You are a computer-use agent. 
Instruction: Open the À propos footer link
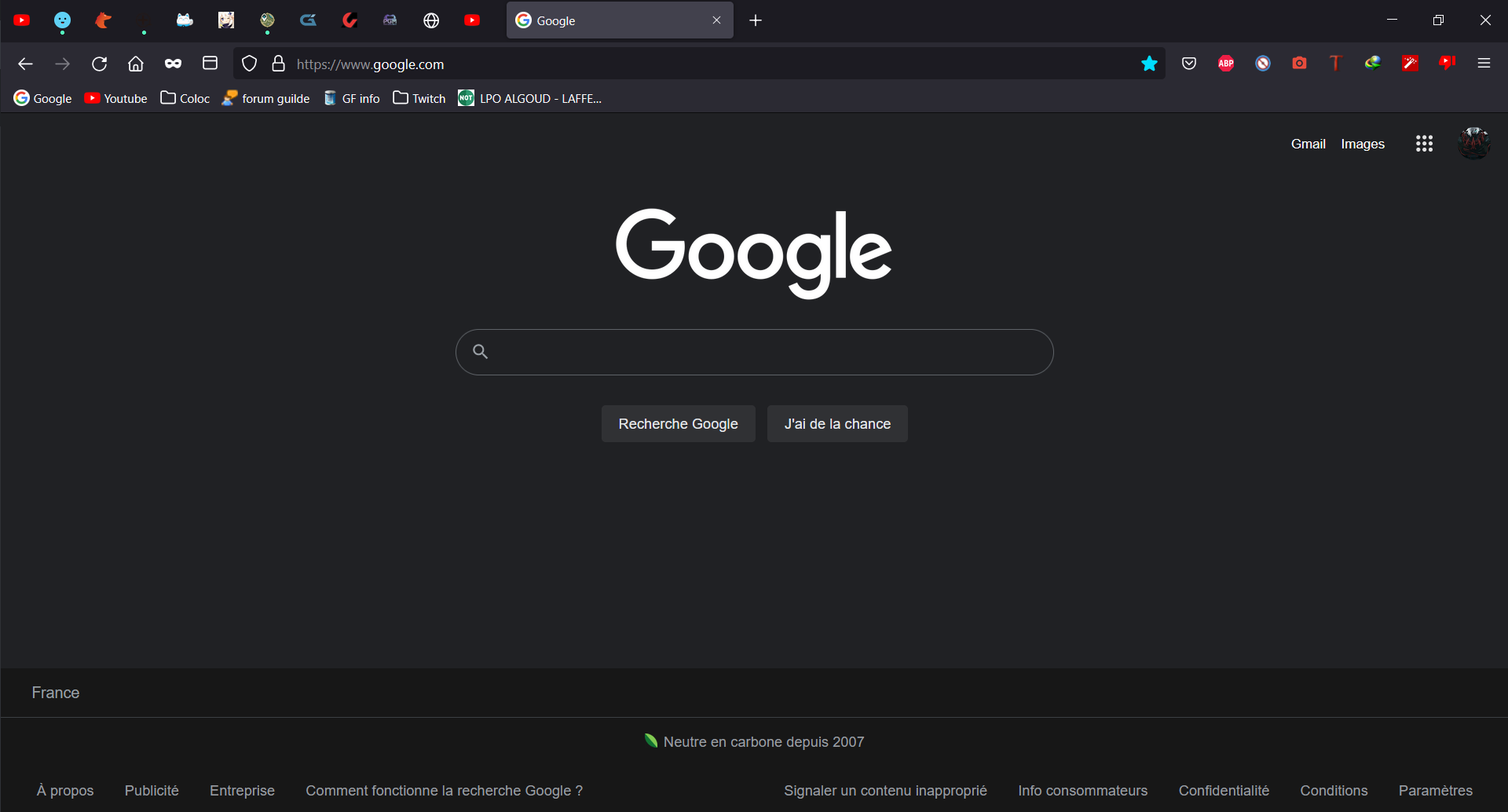[65, 791]
